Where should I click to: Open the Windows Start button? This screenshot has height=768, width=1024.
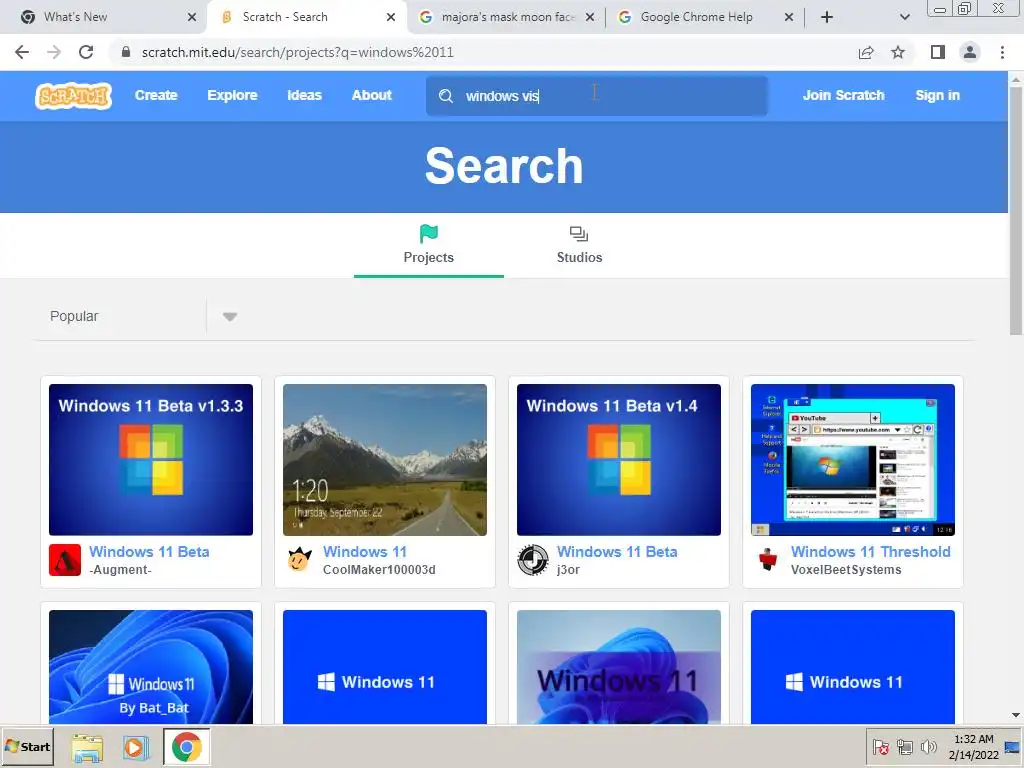(x=27, y=747)
